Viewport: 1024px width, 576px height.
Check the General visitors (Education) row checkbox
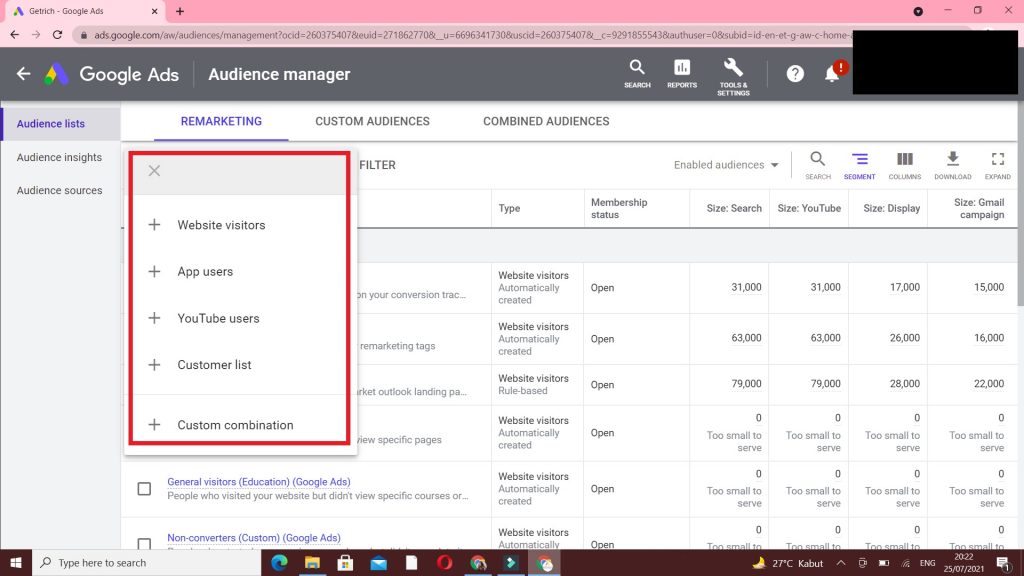click(144, 489)
